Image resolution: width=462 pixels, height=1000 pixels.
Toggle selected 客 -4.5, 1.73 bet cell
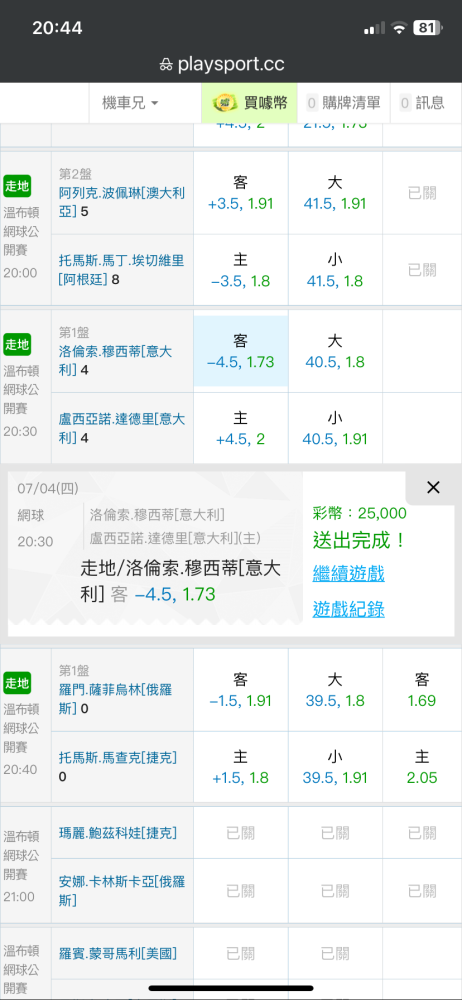[x=241, y=351]
